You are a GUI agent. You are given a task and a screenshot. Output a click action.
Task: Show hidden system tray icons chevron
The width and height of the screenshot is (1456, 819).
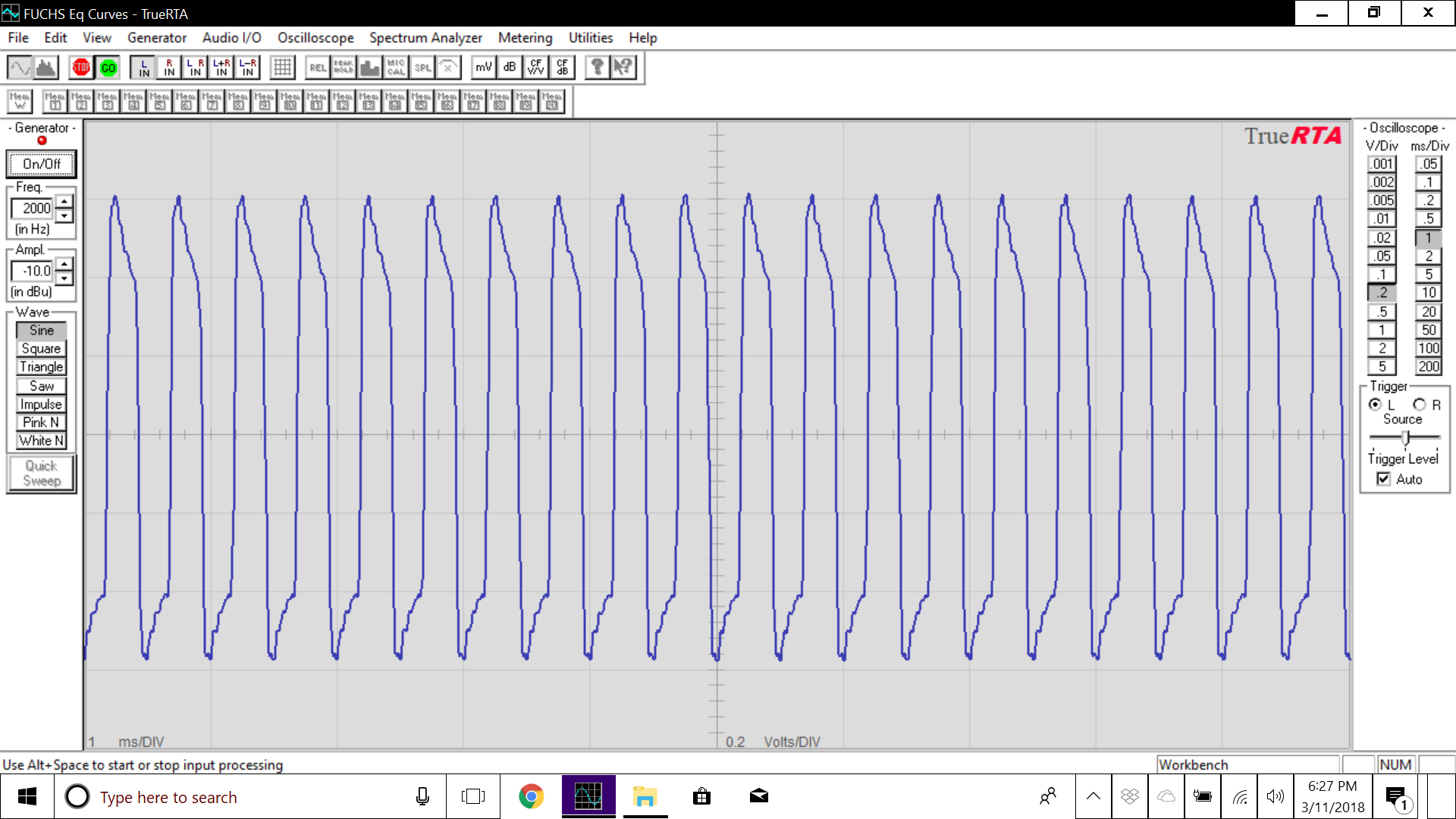coord(1093,796)
